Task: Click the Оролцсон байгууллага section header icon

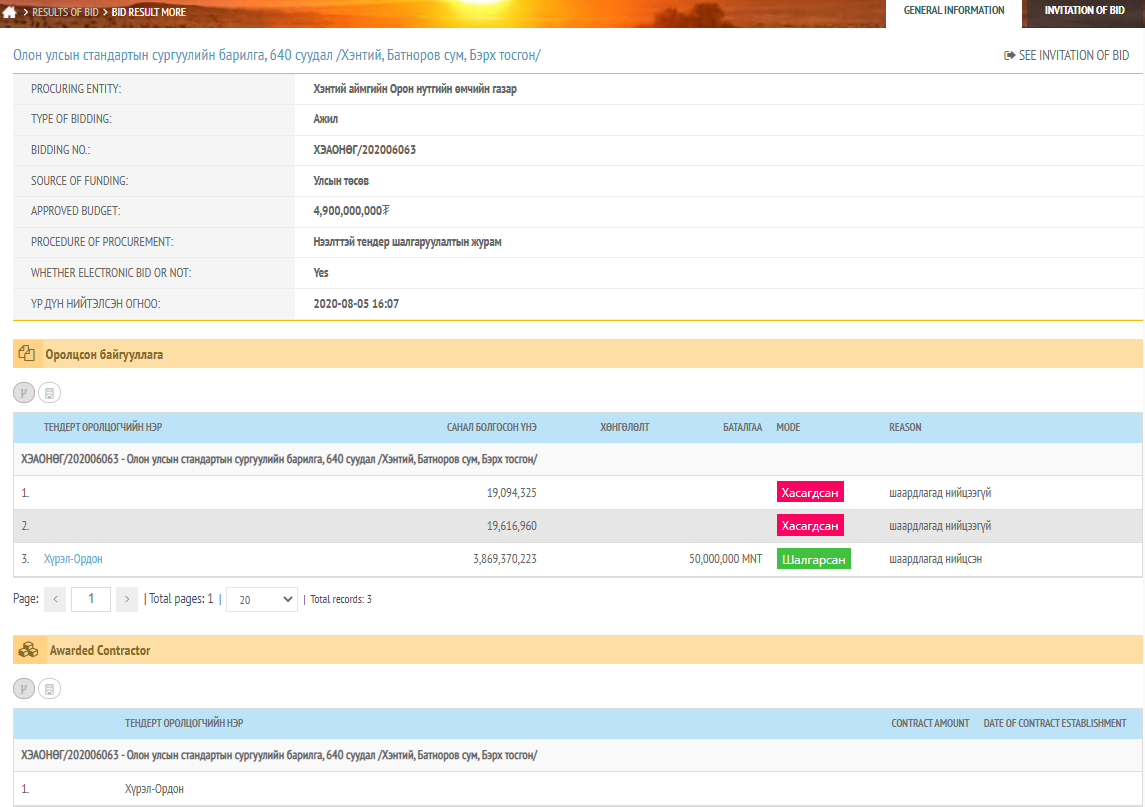Action: [x=27, y=354]
